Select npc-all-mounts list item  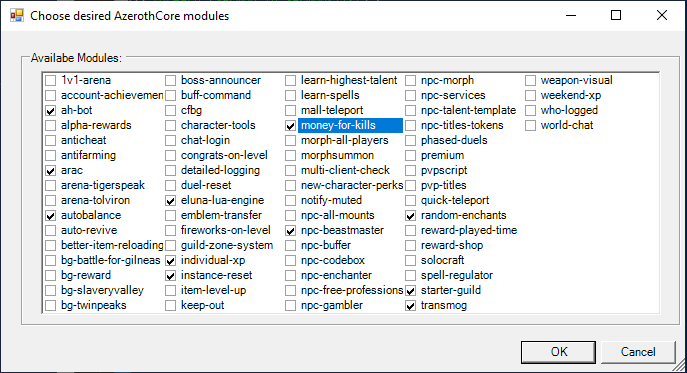point(337,215)
